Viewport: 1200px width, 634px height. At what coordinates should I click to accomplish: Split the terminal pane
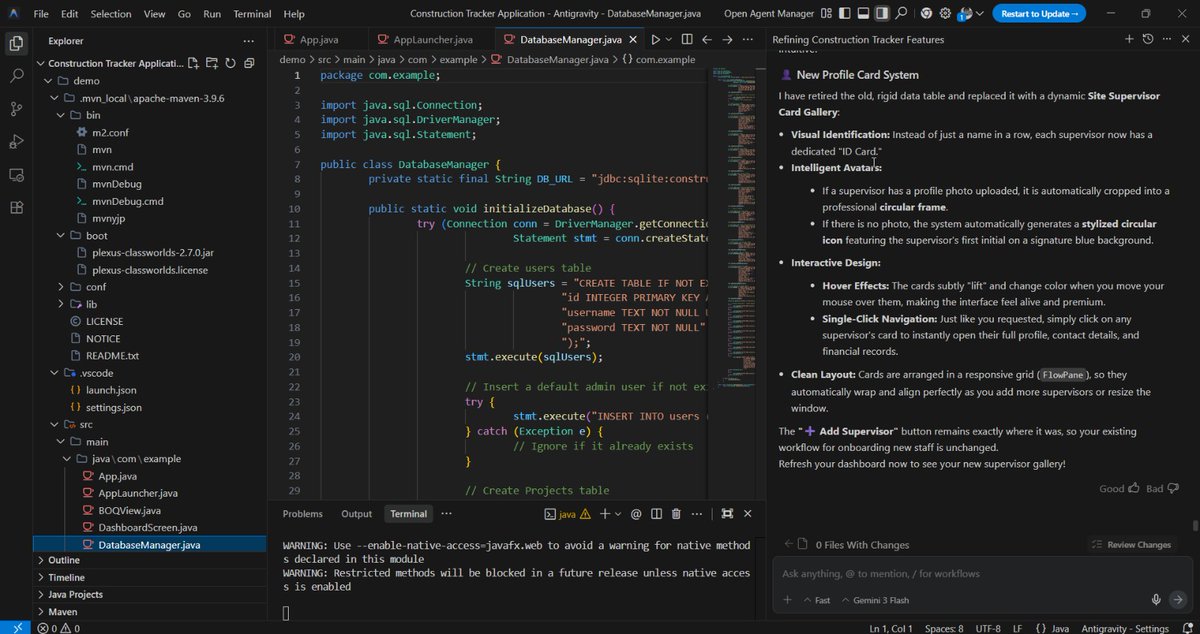tap(655, 514)
